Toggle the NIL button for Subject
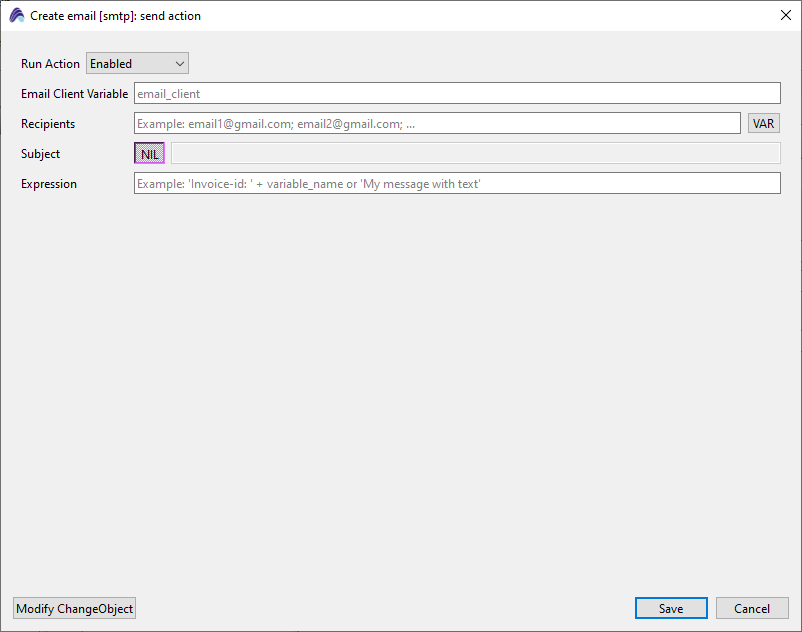Viewport: 802px width, 632px height. (149, 154)
